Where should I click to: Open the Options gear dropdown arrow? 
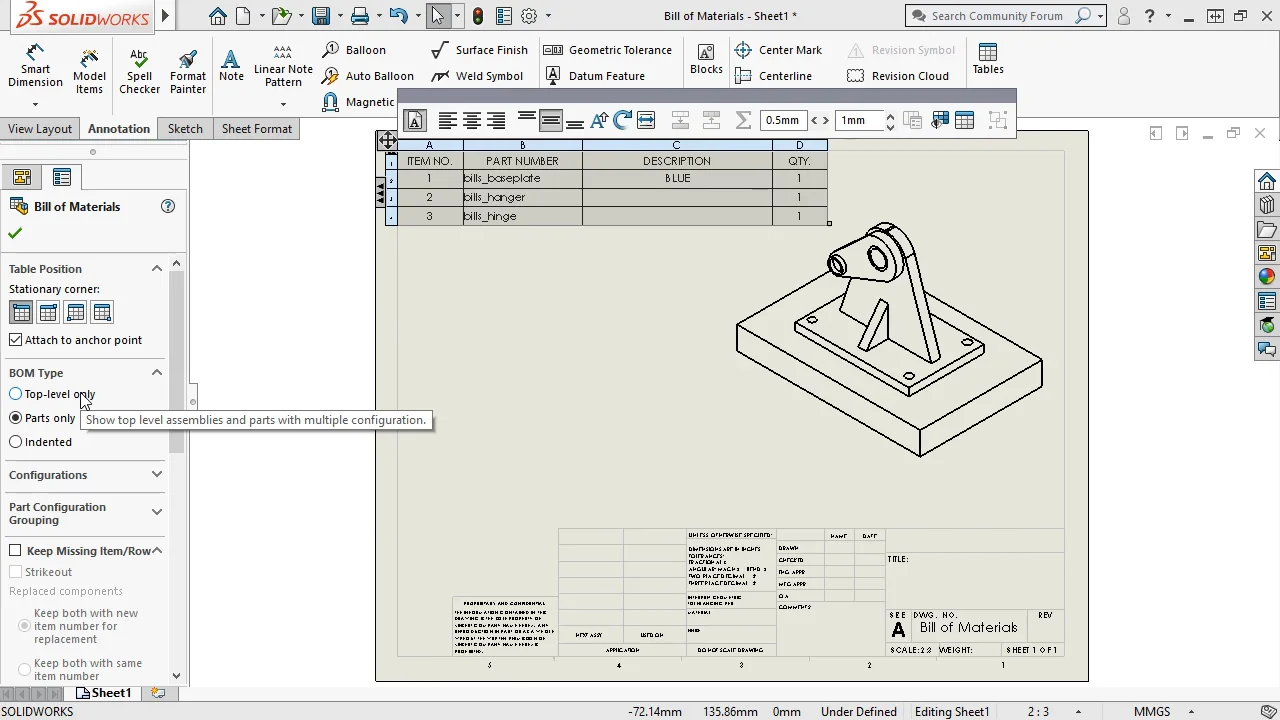tap(548, 16)
